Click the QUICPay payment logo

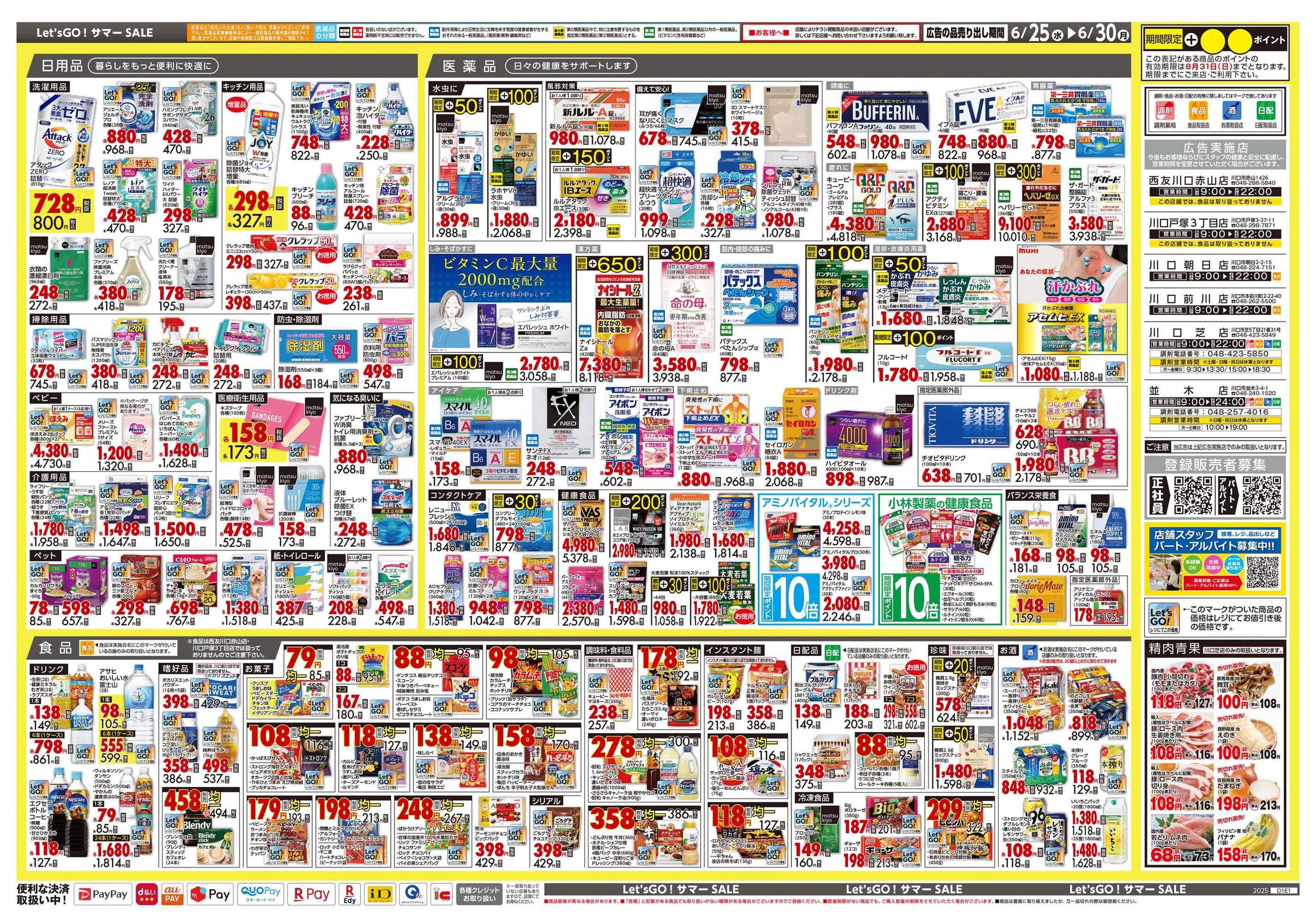412,894
